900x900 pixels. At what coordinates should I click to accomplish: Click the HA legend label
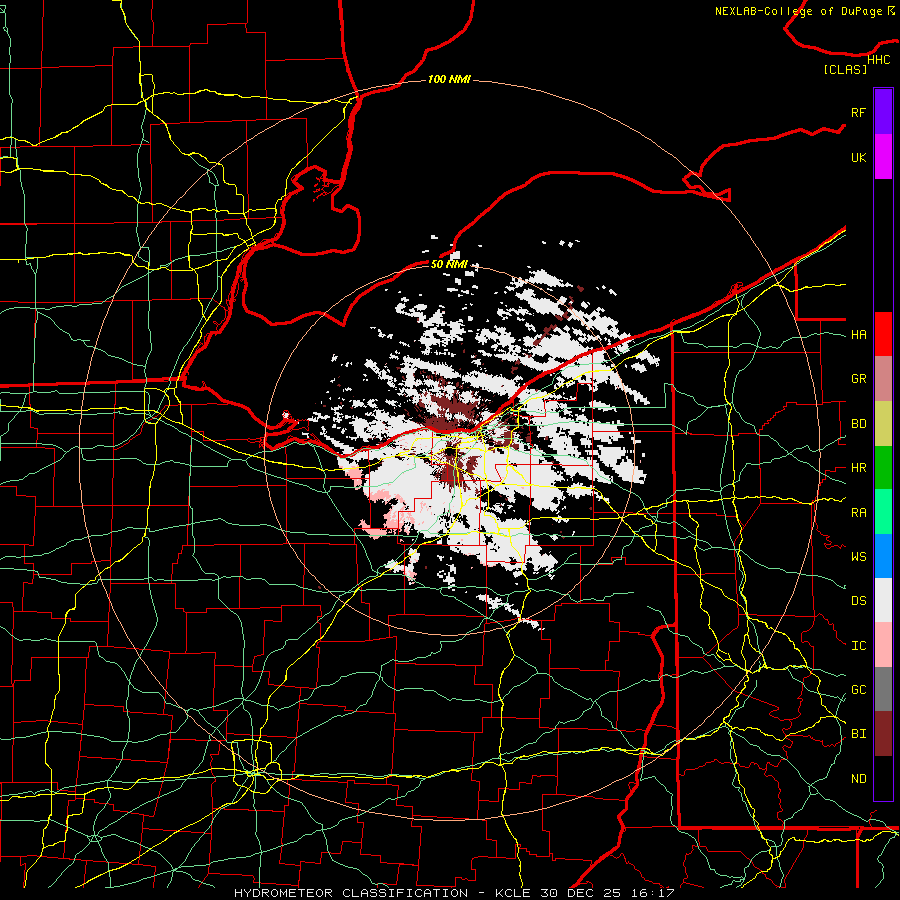[x=858, y=335]
